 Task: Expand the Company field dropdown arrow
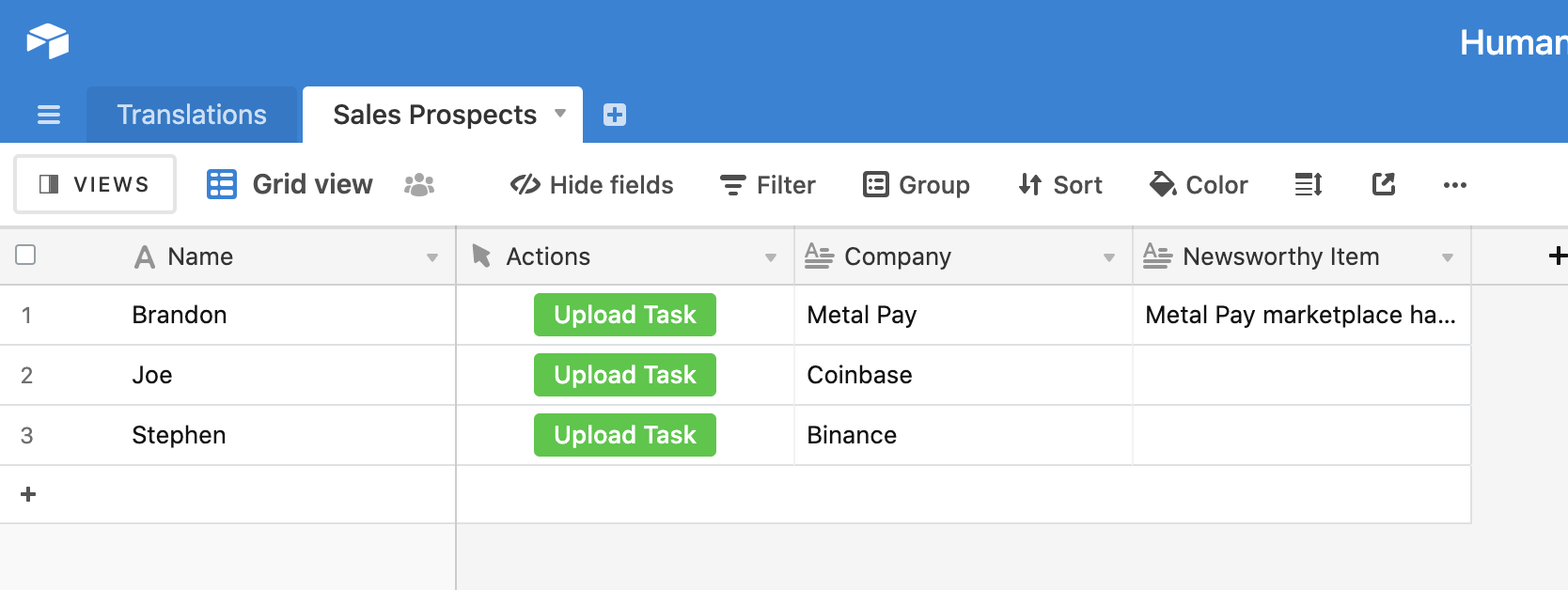1109,257
